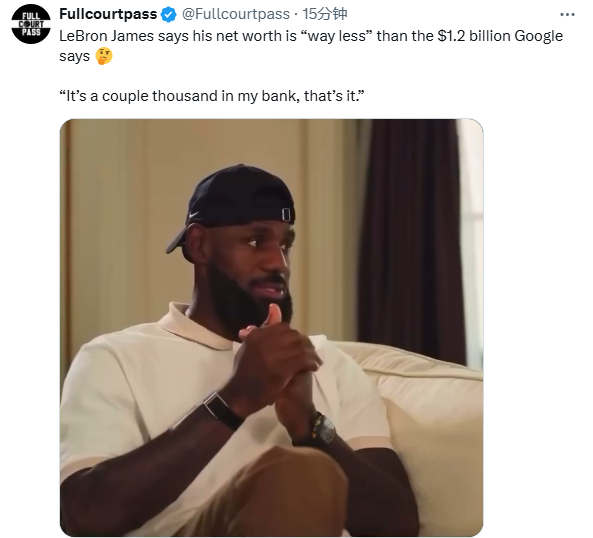Open the 15分钟 timestamp link
The width and height of the screenshot is (593, 538).
pyautogui.click(x=324, y=14)
